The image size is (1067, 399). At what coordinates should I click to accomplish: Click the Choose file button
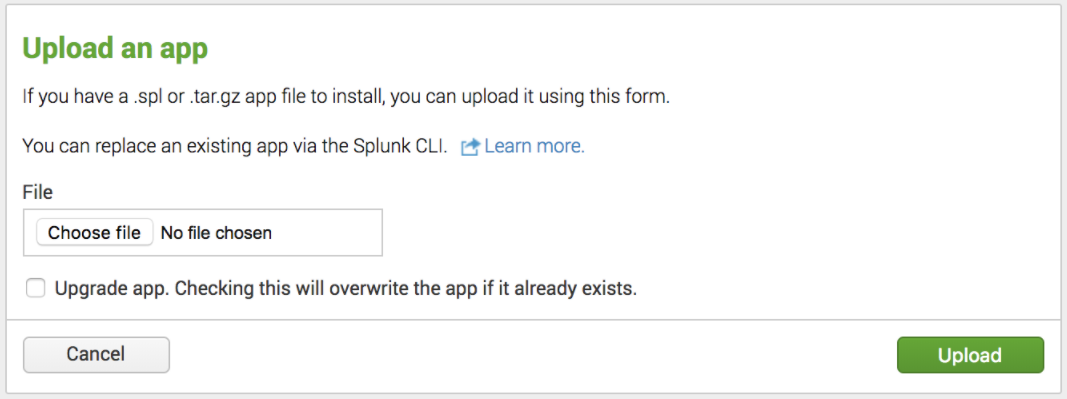coord(95,232)
